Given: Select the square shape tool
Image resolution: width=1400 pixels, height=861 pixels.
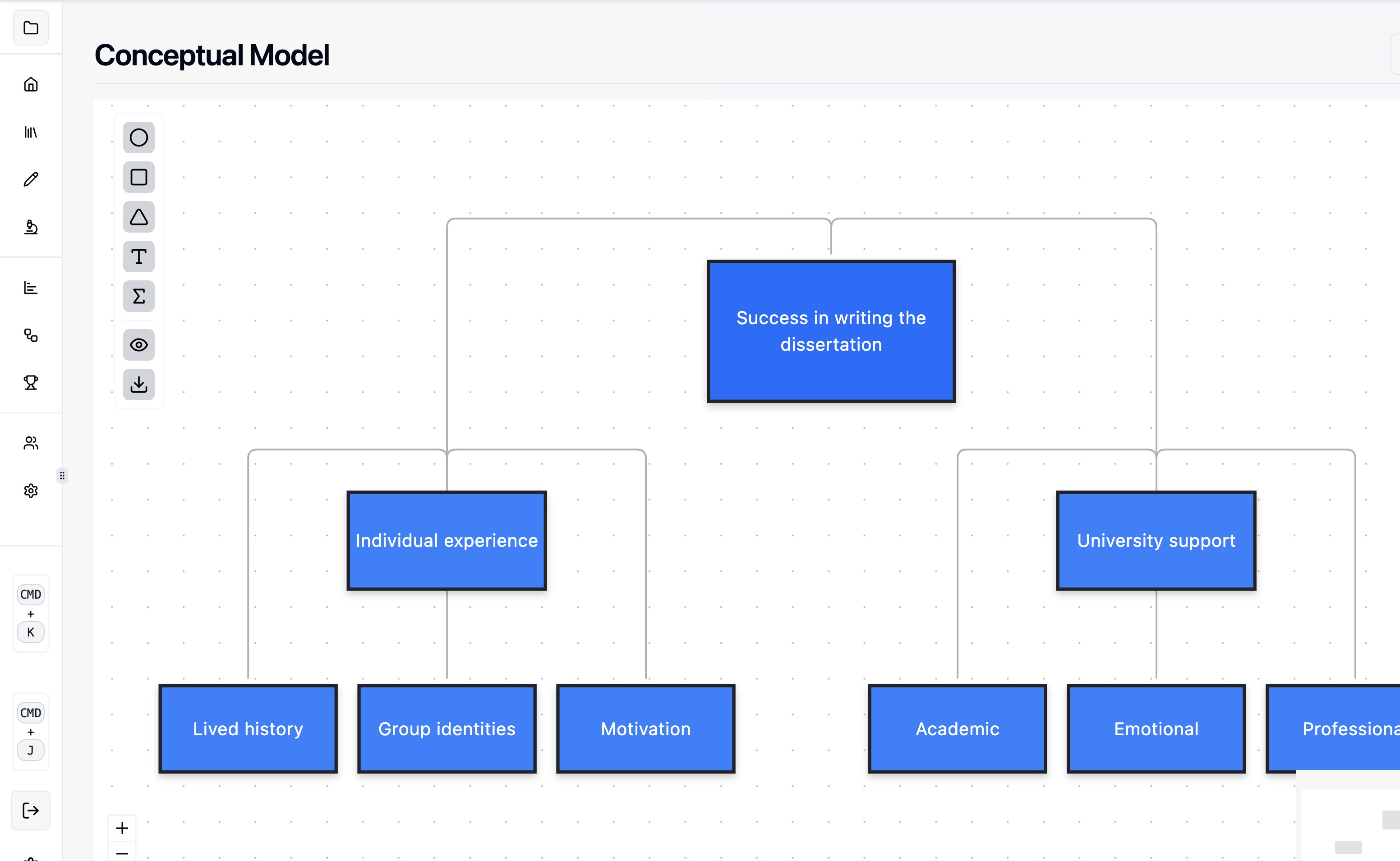Looking at the screenshot, I should point(138,177).
